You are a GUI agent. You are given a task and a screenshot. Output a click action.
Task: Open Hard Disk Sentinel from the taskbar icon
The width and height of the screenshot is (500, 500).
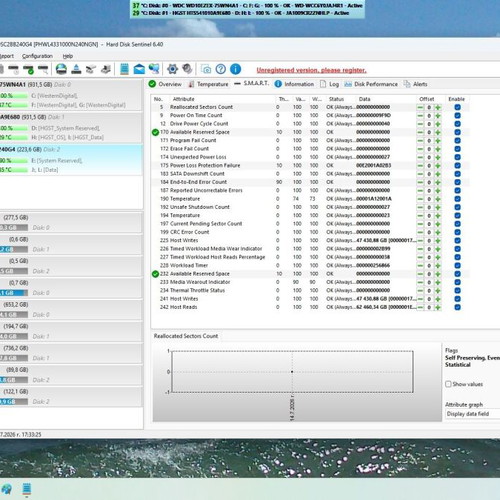[x=27, y=489]
